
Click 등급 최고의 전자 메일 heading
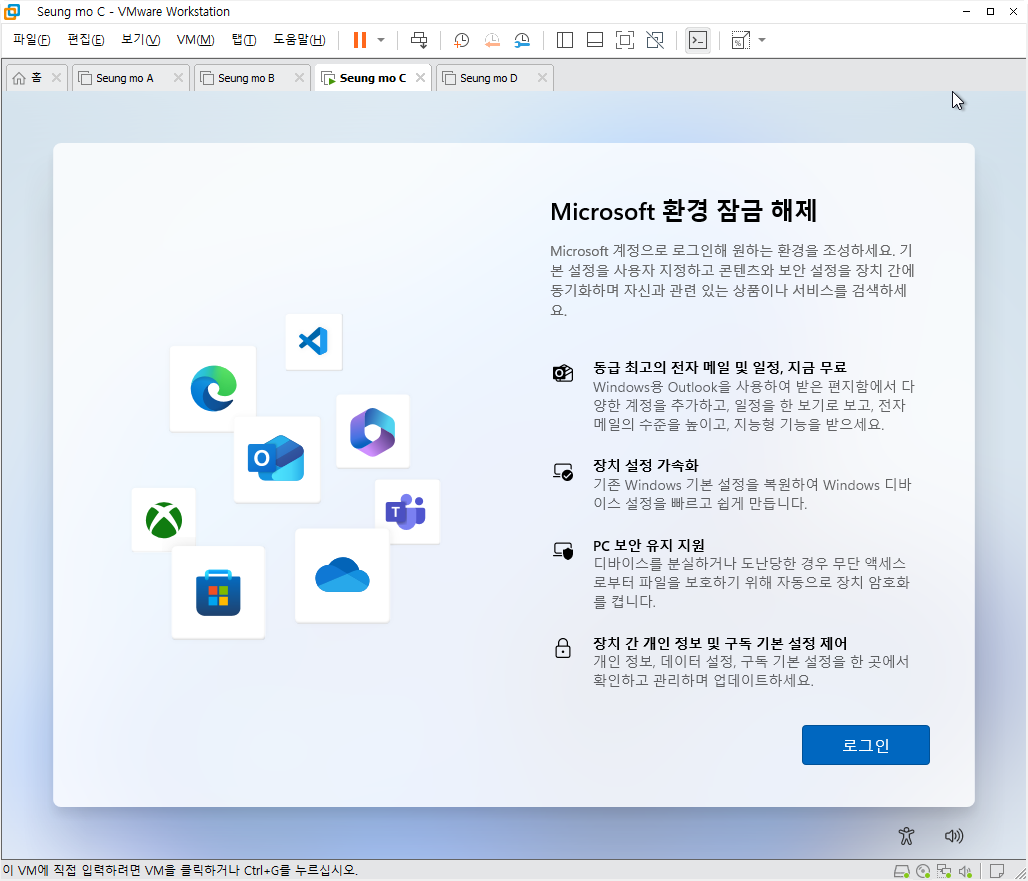[719, 367]
